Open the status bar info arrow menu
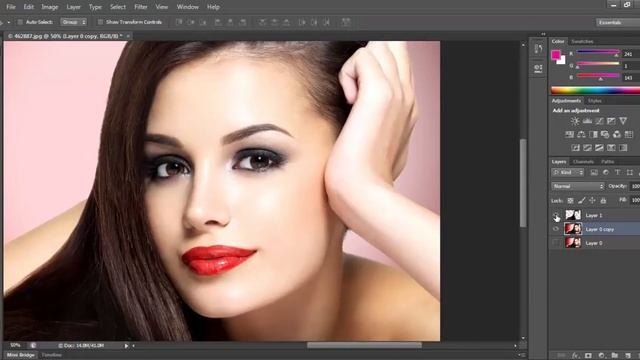Screen dimensions: 640x360 pyautogui.click(x=127, y=346)
